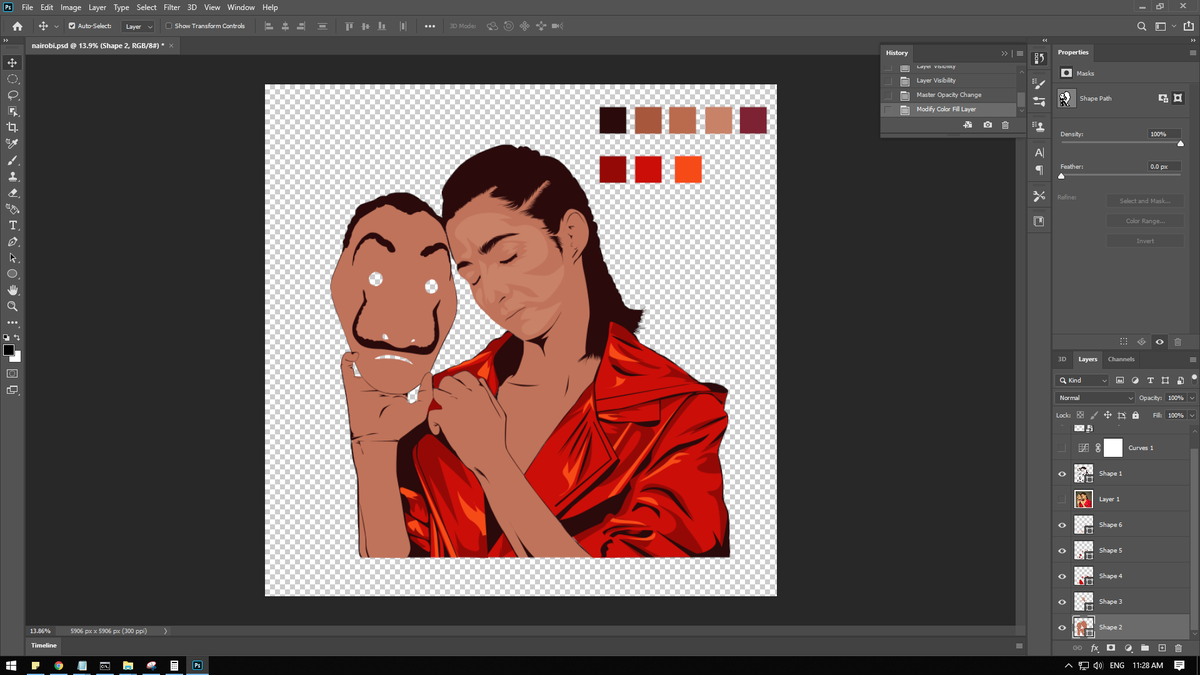Open the Window menu
1200x675 pixels.
click(241, 7)
